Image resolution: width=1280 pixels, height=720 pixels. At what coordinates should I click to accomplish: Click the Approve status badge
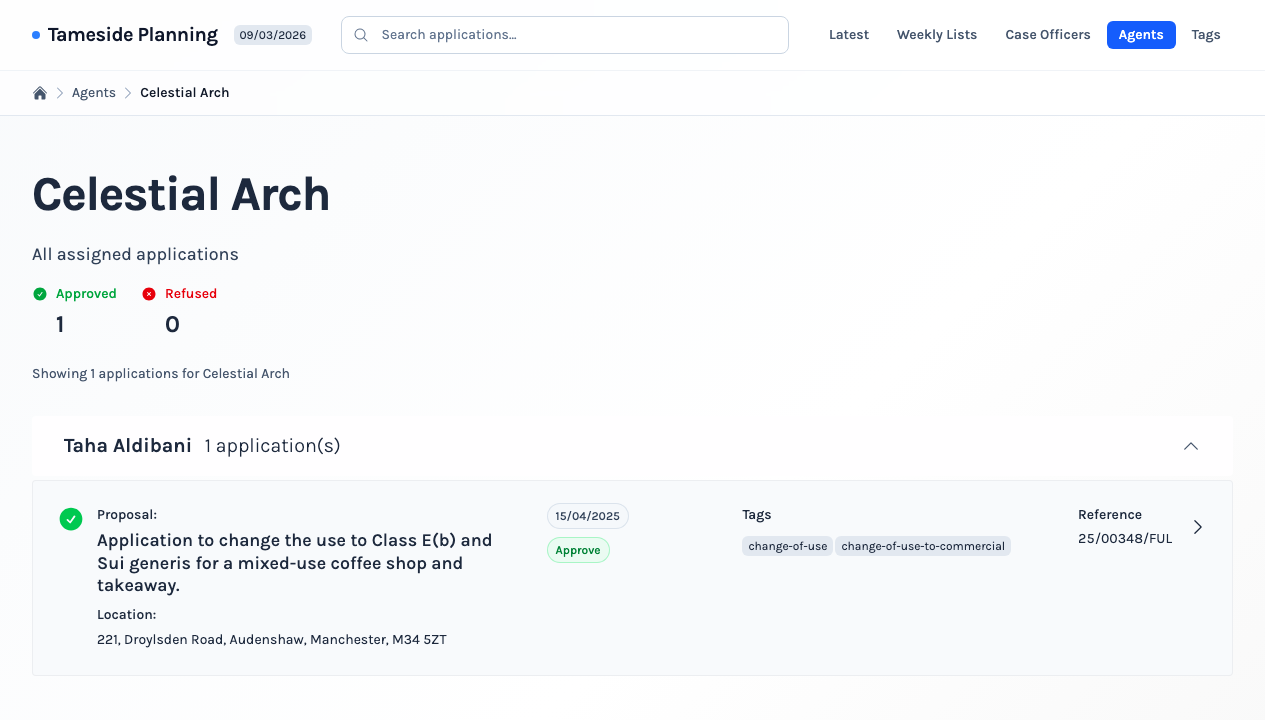[x=578, y=550]
